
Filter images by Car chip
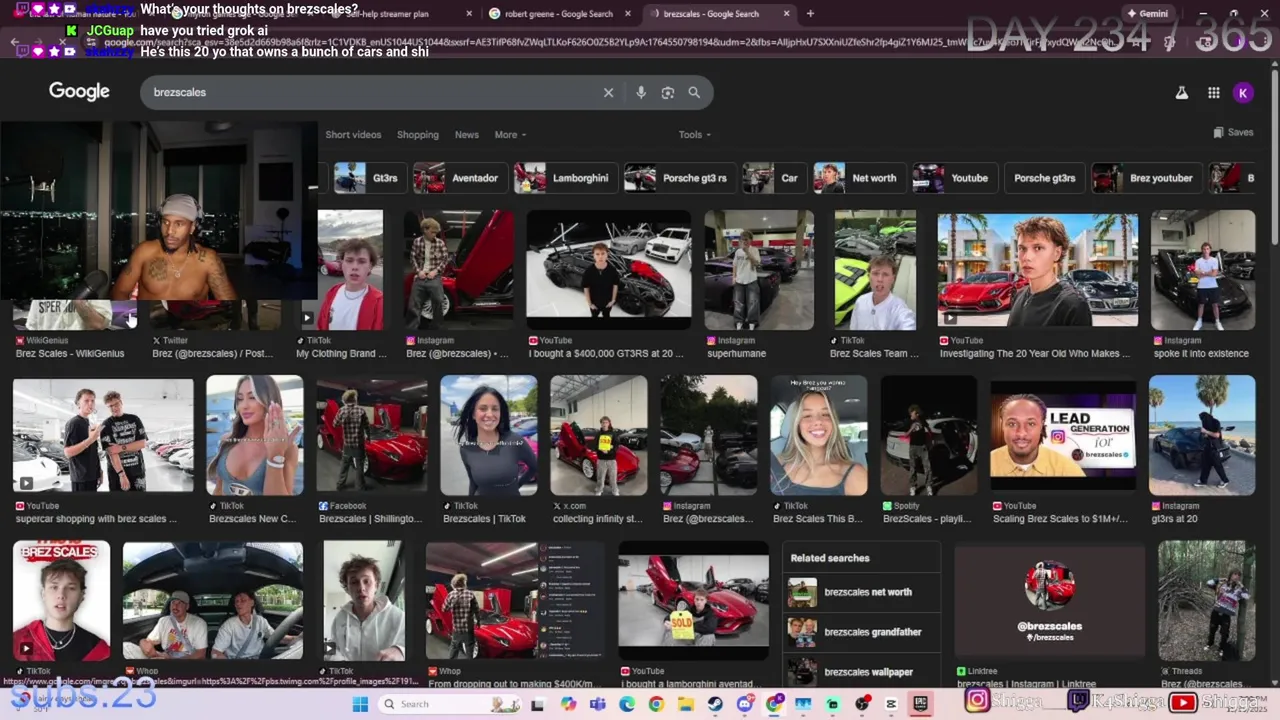[773, 178]
